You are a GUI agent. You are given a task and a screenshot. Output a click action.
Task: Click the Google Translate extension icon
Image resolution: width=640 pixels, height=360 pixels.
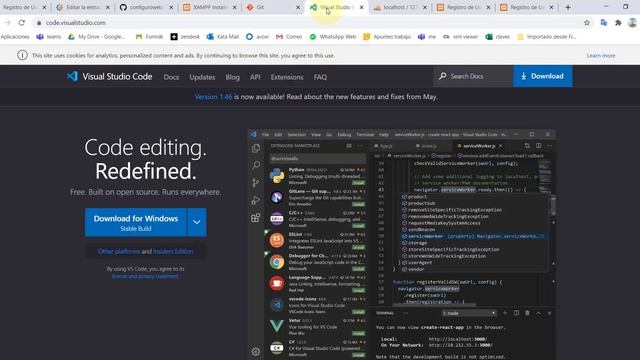tap(604, 23)
